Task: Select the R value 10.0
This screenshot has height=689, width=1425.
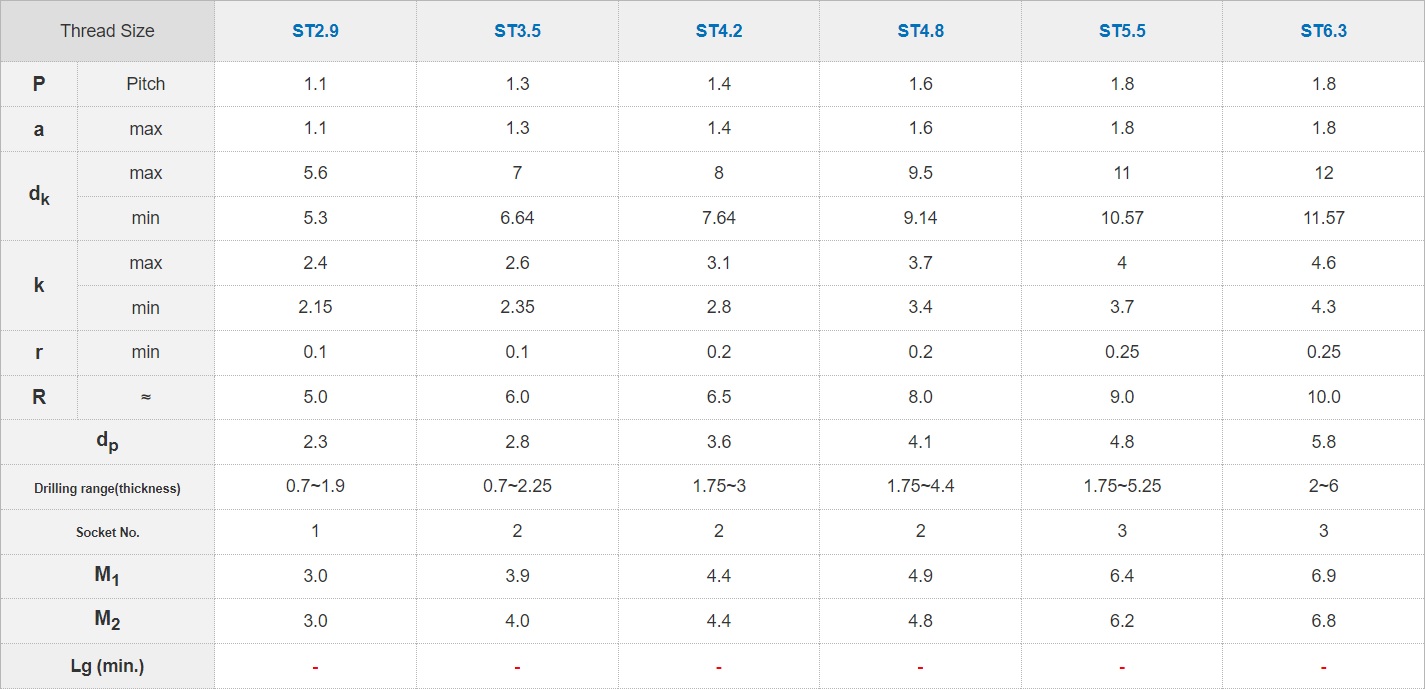Action: click(1324, 397)
